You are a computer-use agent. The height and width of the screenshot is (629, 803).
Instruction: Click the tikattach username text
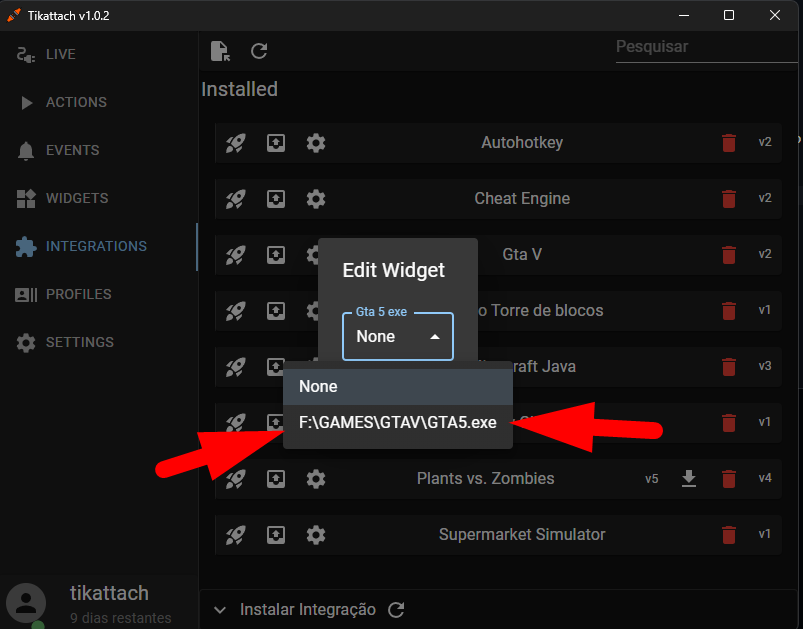[109, 593]
